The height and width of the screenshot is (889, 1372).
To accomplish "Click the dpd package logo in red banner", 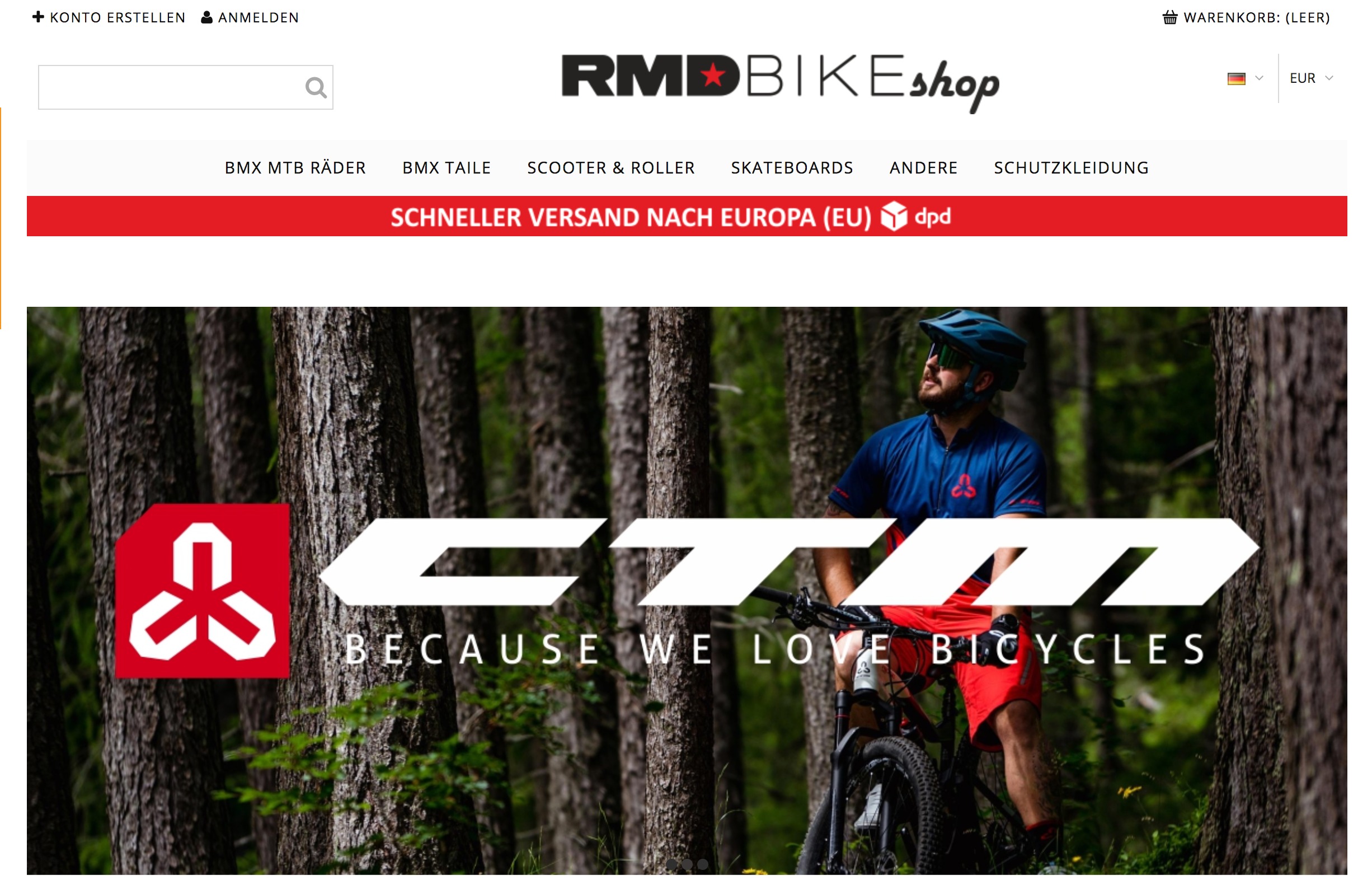I will pos(915,216).
